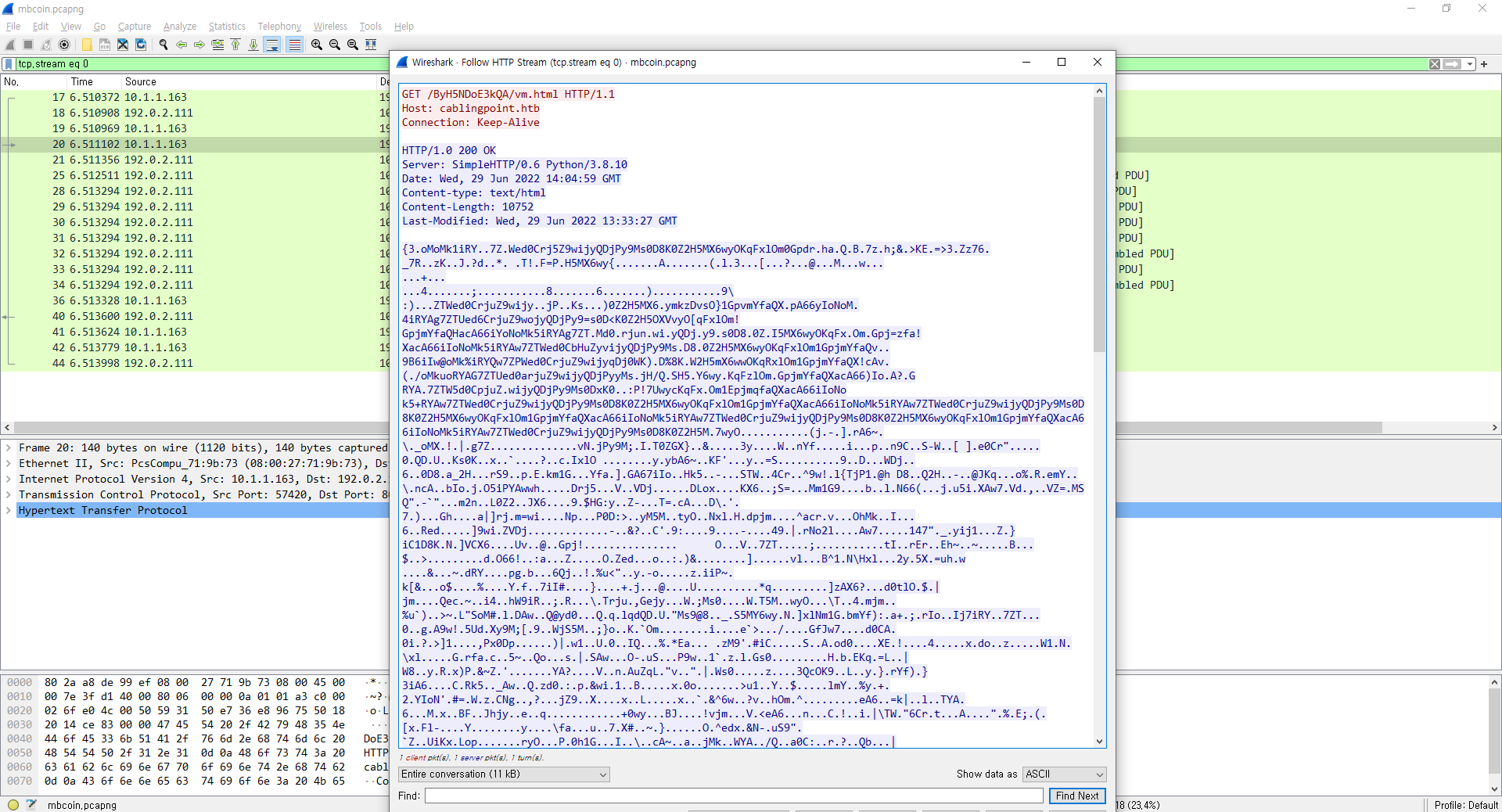Open the Statistics menu
This screenshot has width=1502, height=812.
(x=227, y=26)
